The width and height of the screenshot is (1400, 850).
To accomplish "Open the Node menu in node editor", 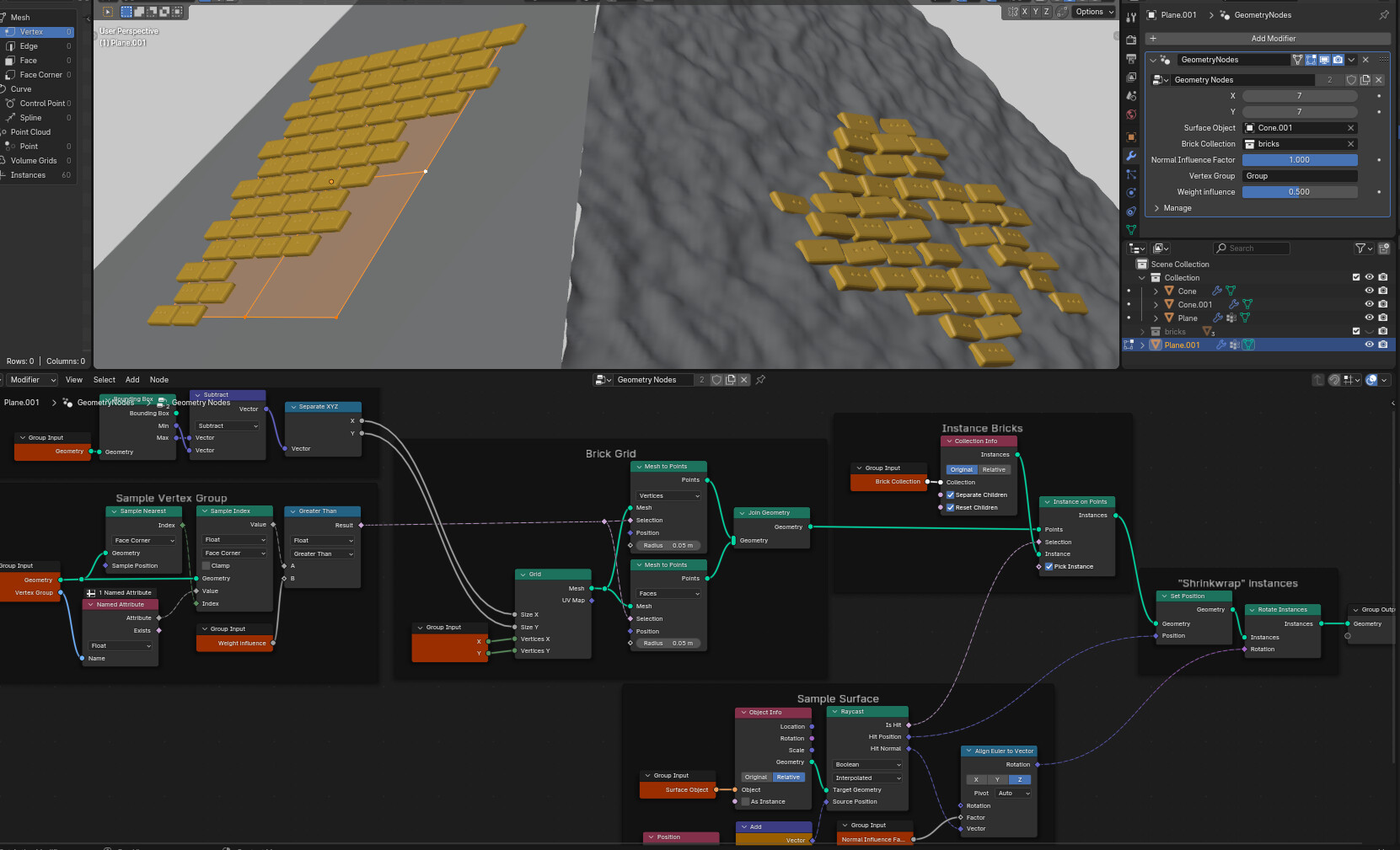I will [159, 380].
